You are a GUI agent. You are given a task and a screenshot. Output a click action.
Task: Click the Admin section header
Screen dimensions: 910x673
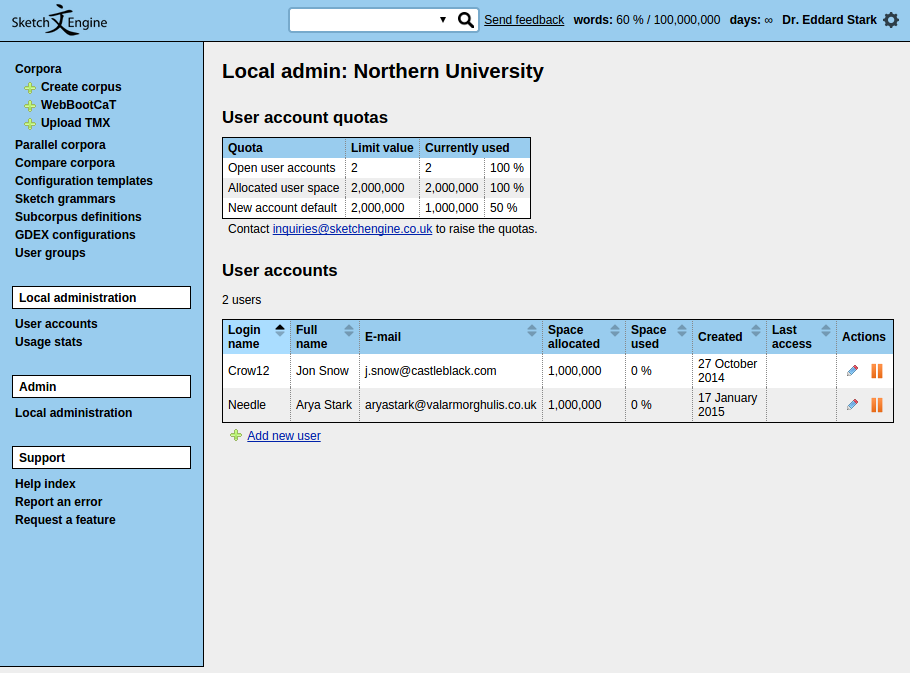(102, 386)
